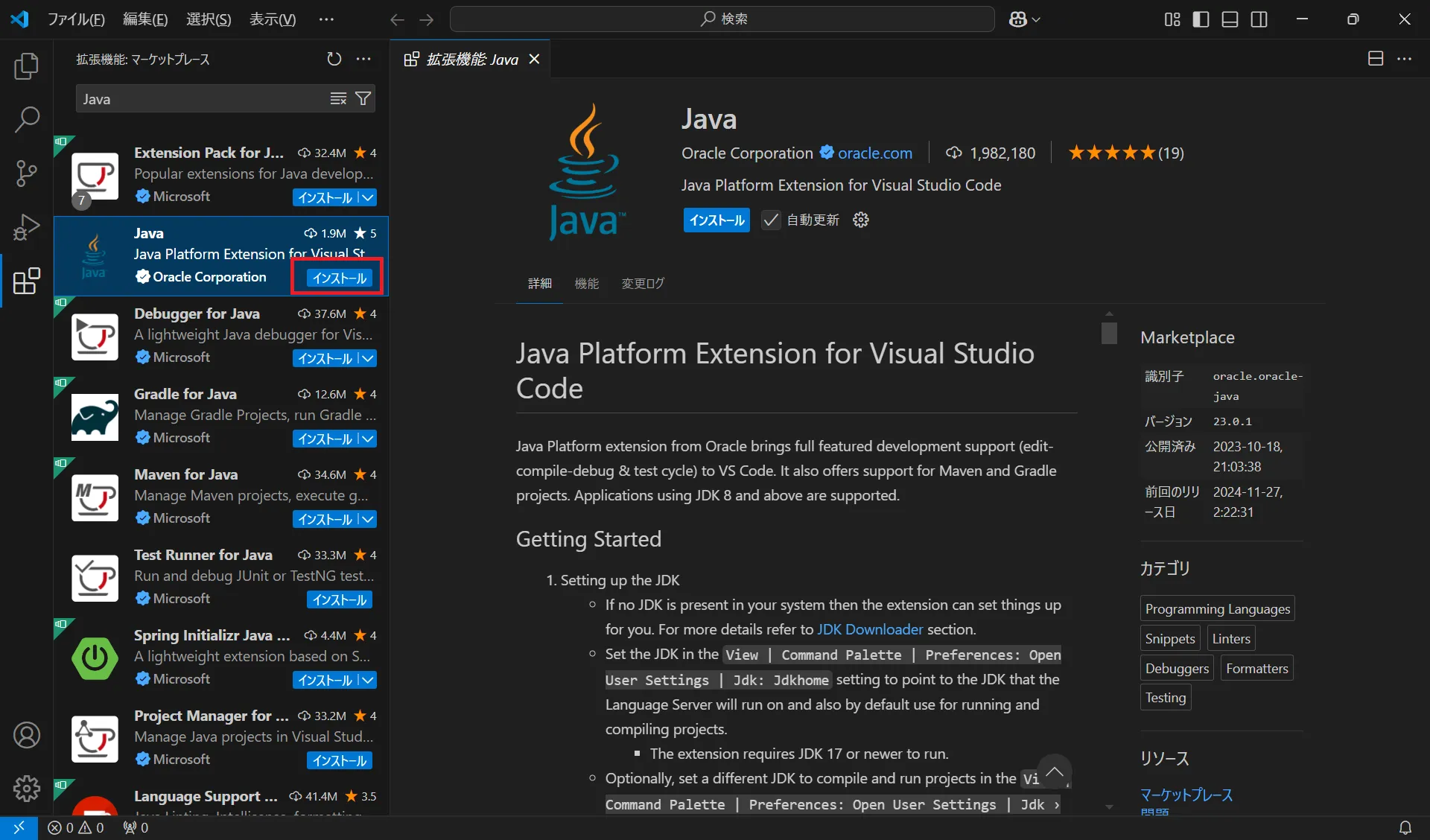
Task: Refresh the extensions marketplace list
Action: point(334,59)
